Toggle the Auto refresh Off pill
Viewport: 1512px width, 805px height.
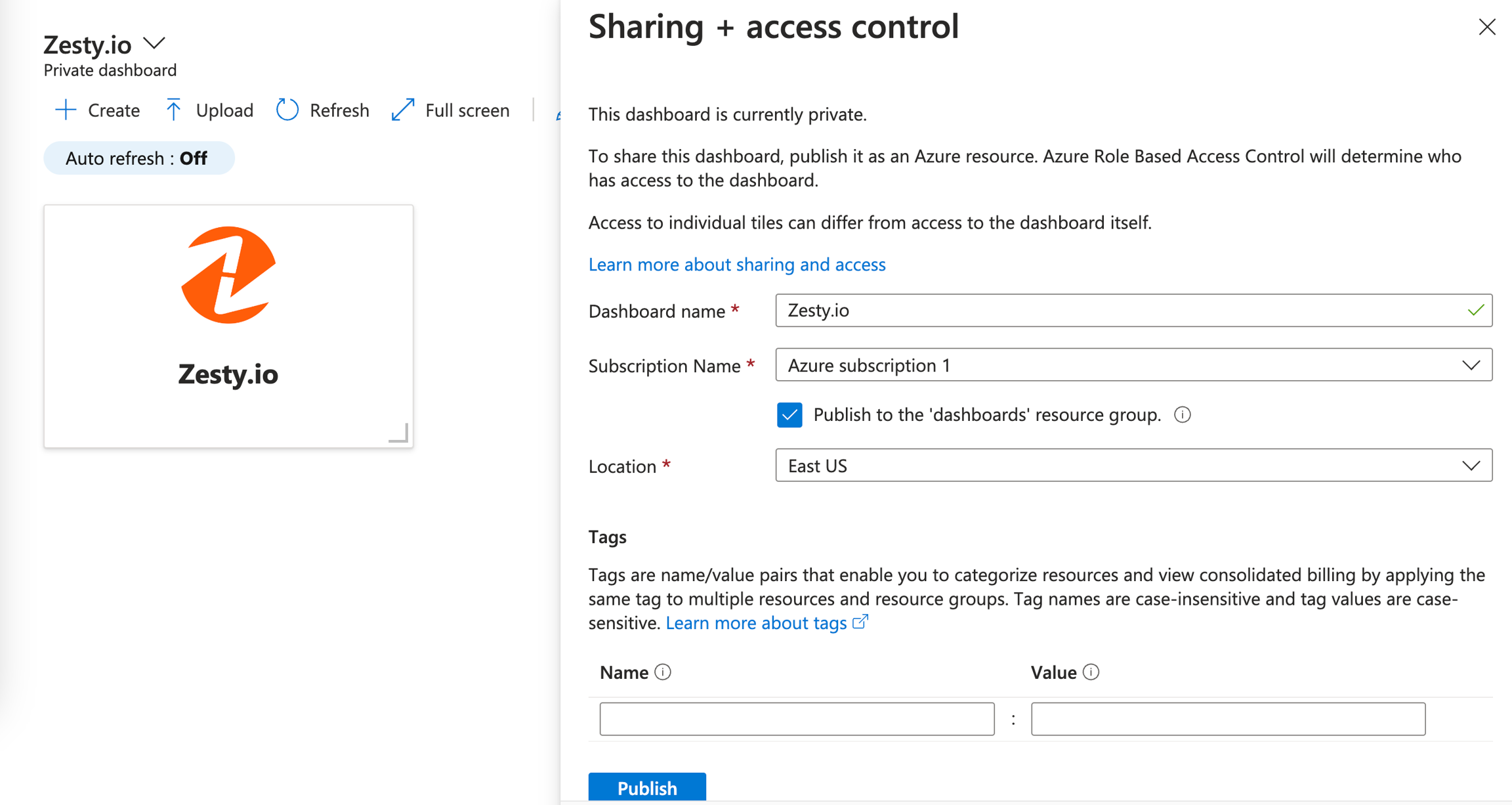[x=139, y=158]
